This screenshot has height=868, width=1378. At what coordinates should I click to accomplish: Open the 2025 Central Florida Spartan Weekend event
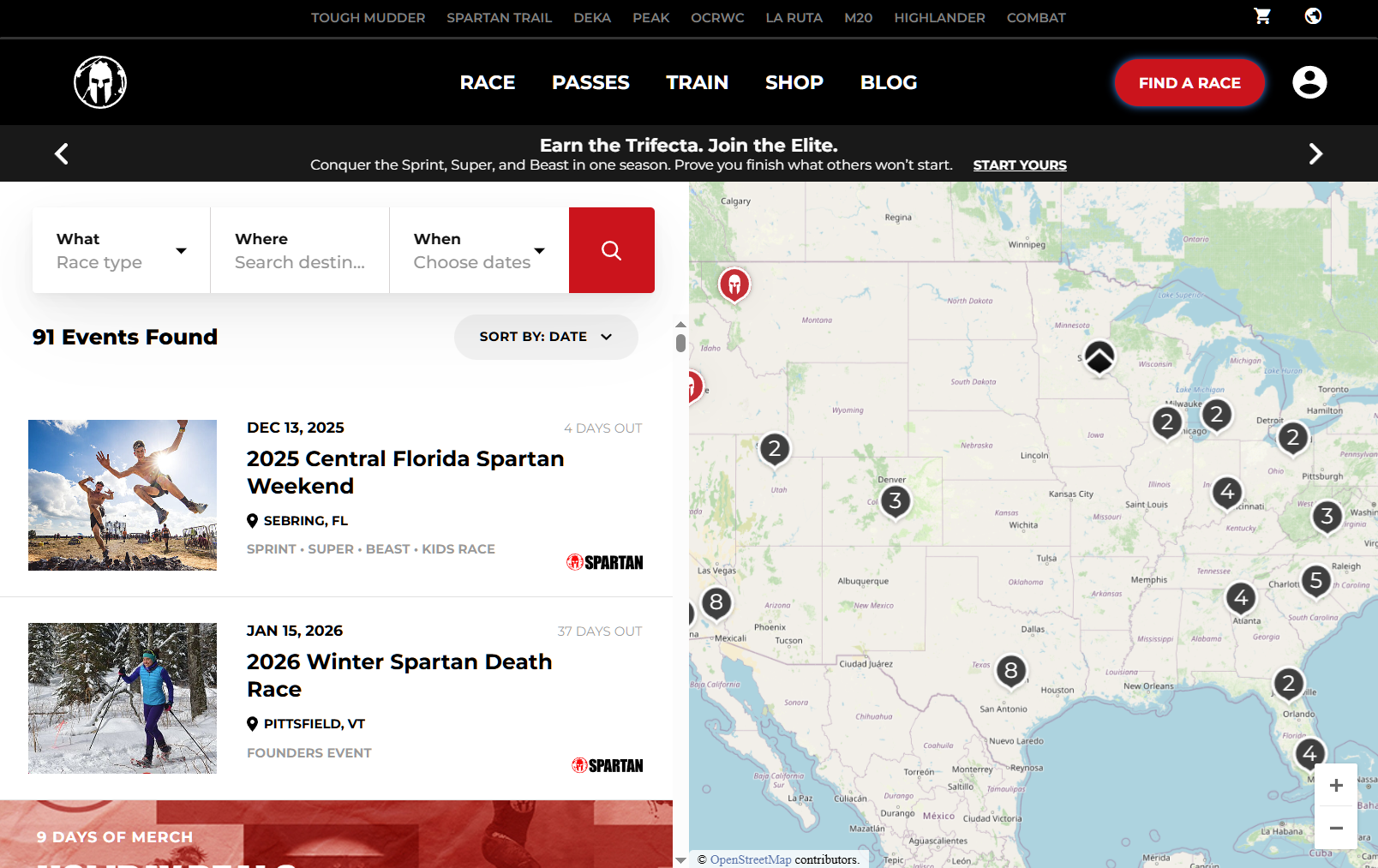click(x=405, y=472)
